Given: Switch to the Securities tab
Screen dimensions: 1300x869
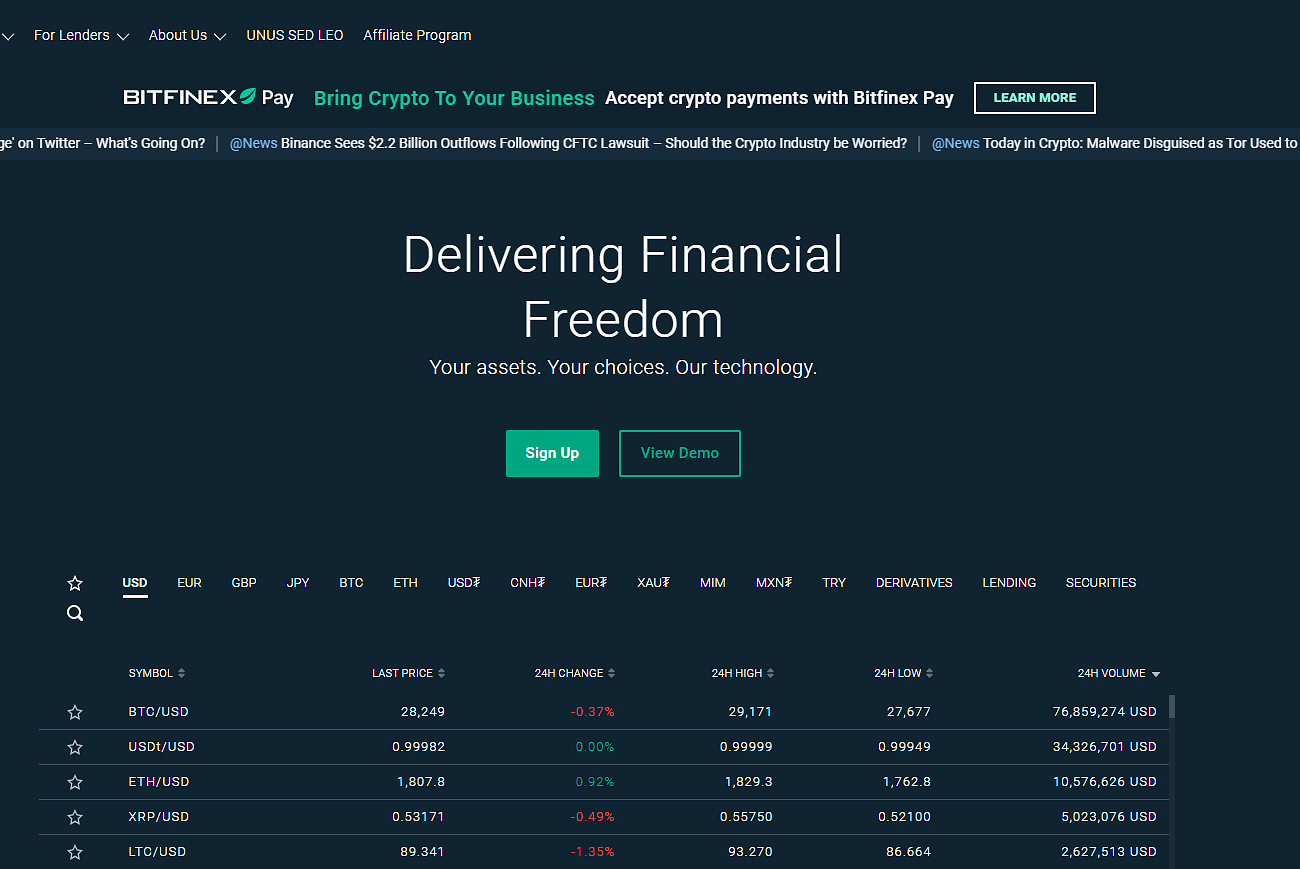Looking at the screenshot, I should 1101,583.
